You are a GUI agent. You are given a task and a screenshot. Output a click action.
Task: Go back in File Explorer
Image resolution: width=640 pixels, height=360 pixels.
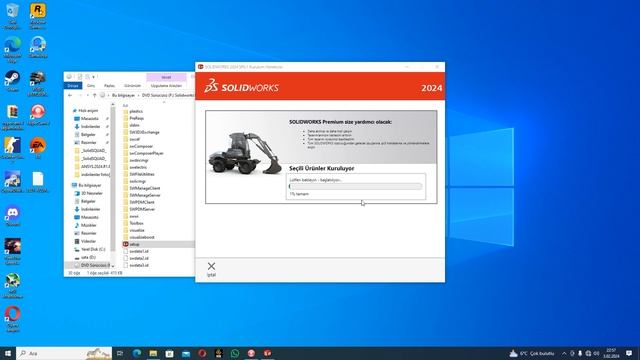coord(70,95)
